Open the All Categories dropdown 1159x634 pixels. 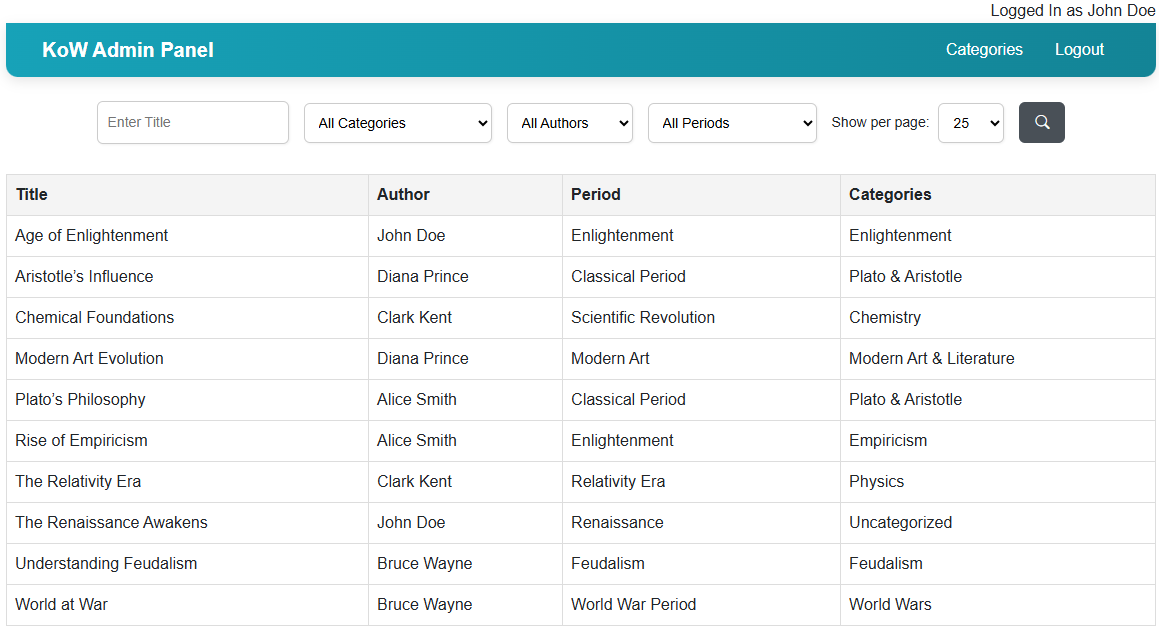point(398,123)
